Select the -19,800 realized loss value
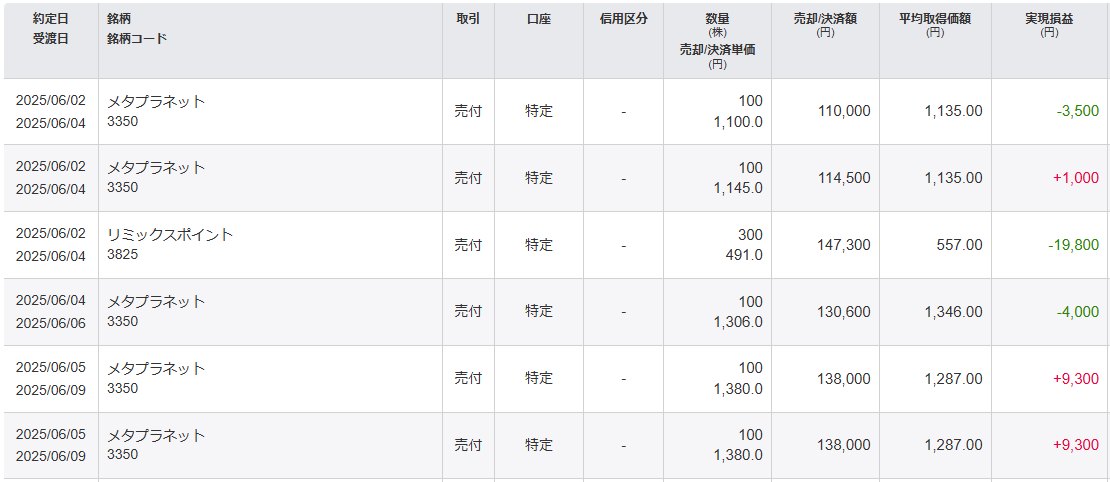The image size is (1110, 482). pos(1075,245)
